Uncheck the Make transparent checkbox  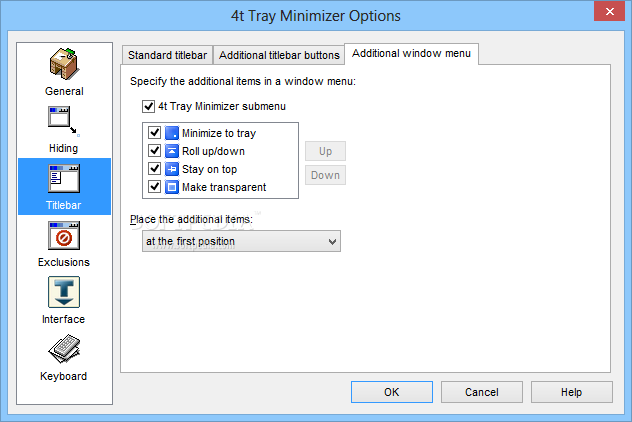[154, 187]
